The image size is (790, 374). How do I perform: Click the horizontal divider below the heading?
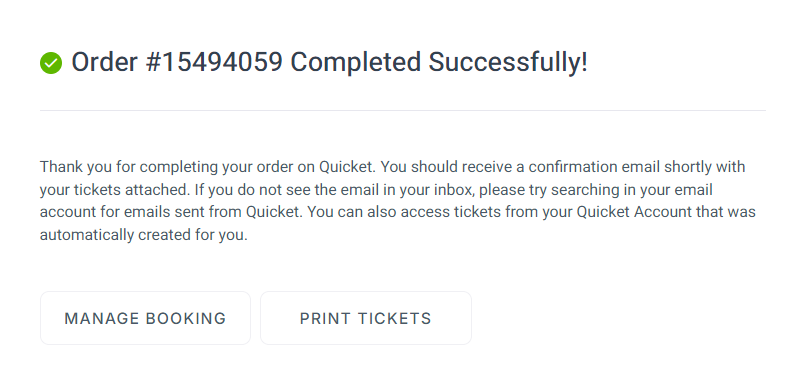pos(403,110)
